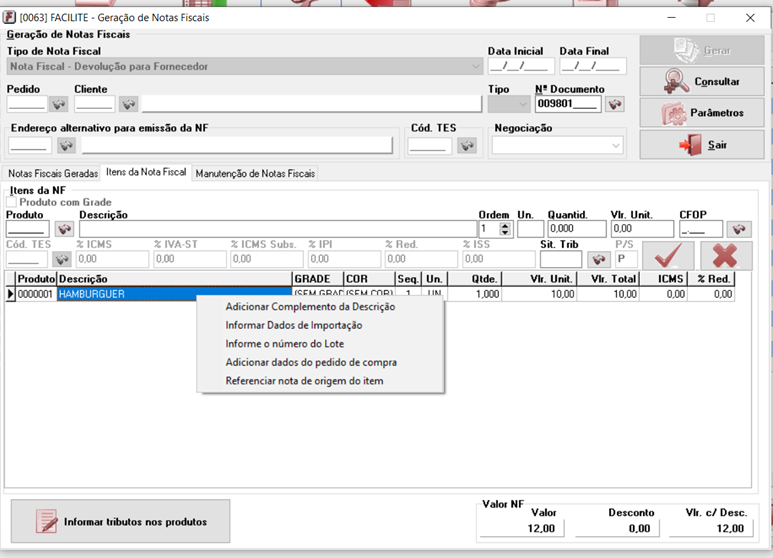773x558 pixels.
Task: Click the Descrição input field
Action: pyautogui.click(x=278, y=229)
